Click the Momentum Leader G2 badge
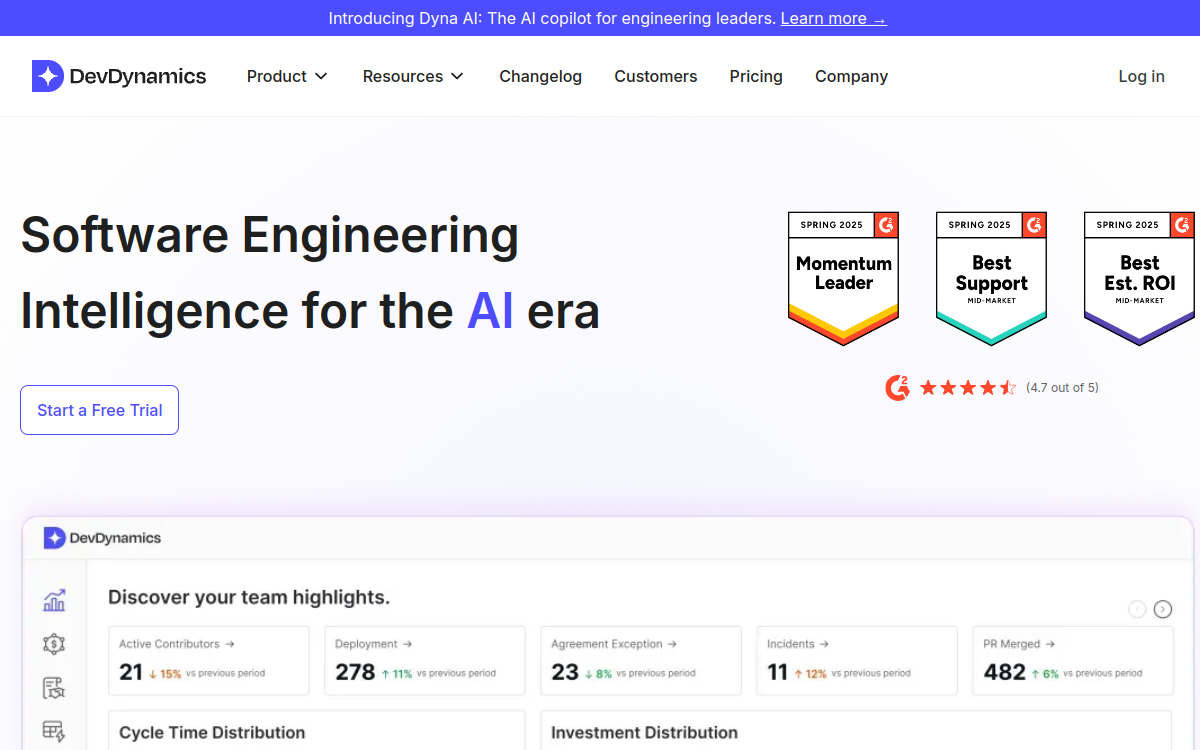 pyautogui.click(x=843, y=278)
